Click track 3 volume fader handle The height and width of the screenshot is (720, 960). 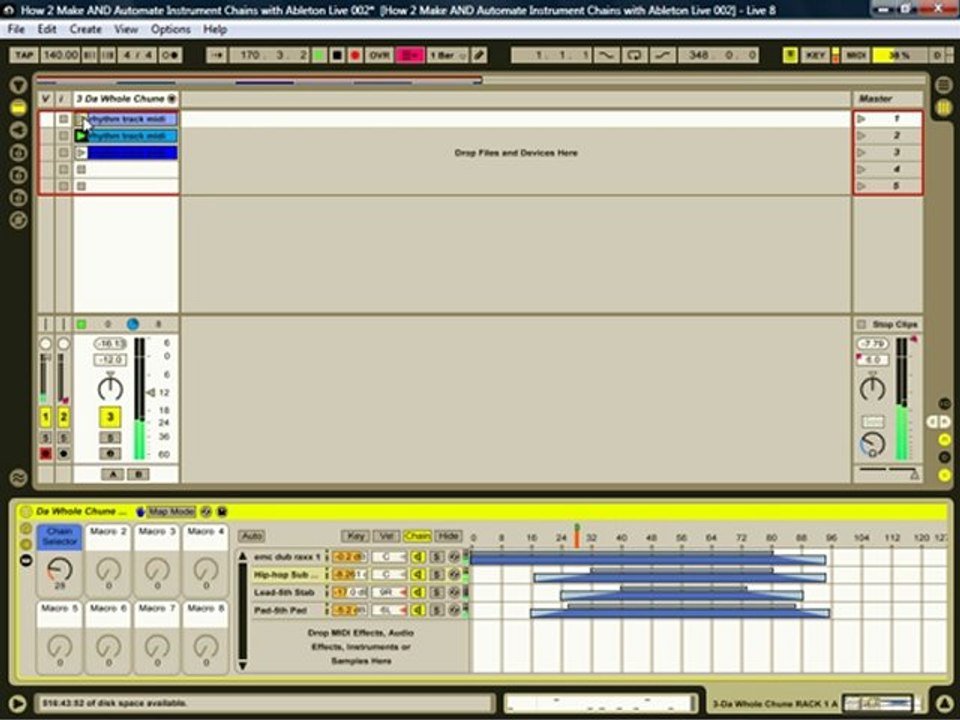pyautogui.click(x=151, y=392)
